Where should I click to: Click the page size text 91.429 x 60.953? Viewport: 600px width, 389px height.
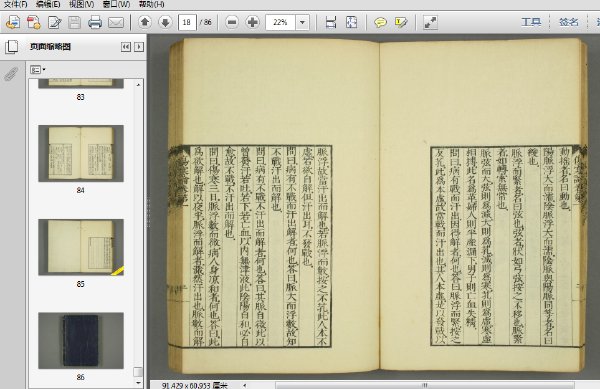coord(194,385)
